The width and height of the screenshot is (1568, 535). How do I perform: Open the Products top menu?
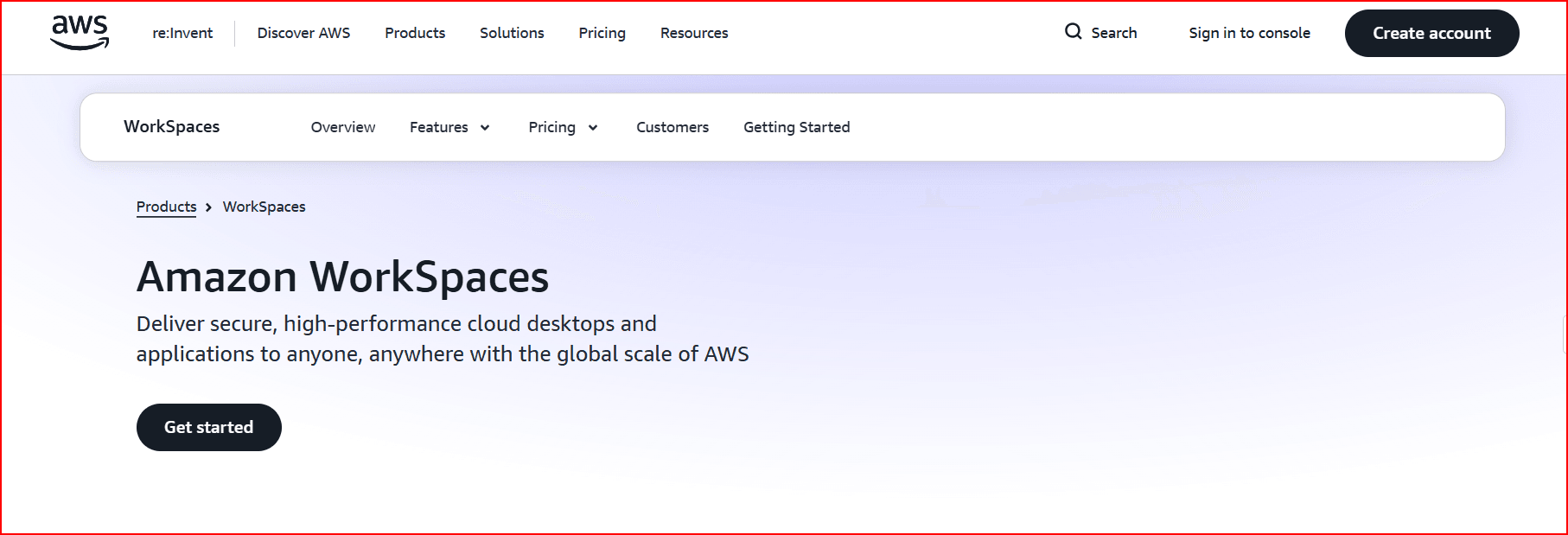(x=415, y=33)
